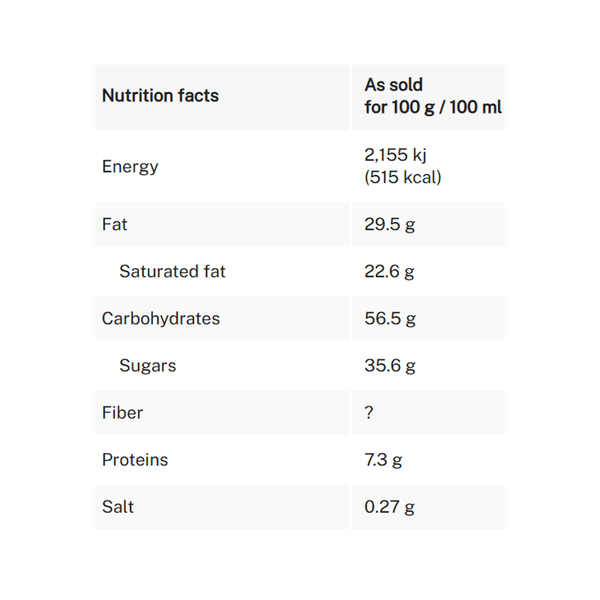Select the Fat row label

tap(115, 224)
